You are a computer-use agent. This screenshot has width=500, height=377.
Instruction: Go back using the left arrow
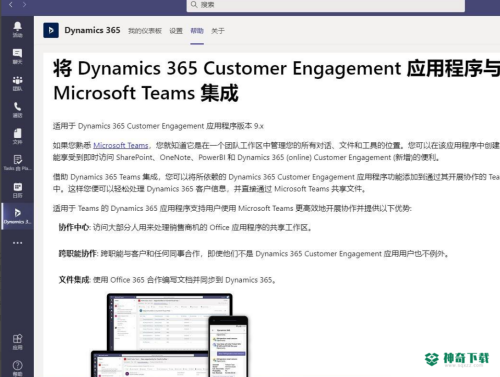point(11,5)
